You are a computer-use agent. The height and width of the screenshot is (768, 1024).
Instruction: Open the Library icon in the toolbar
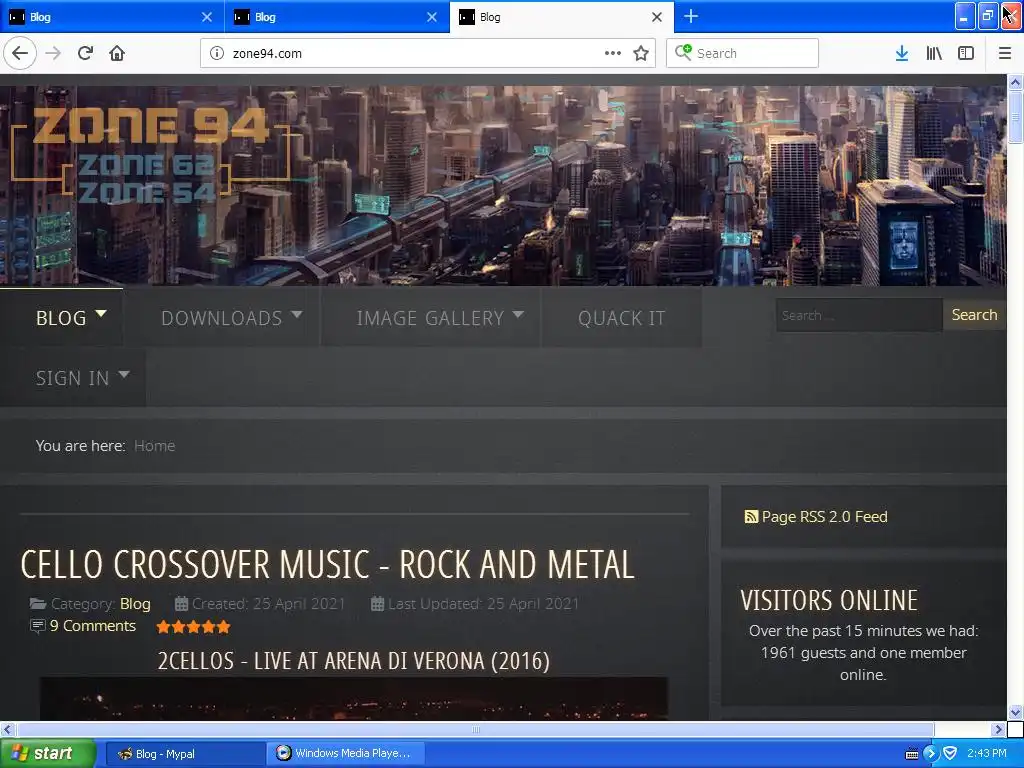point(934,53)
